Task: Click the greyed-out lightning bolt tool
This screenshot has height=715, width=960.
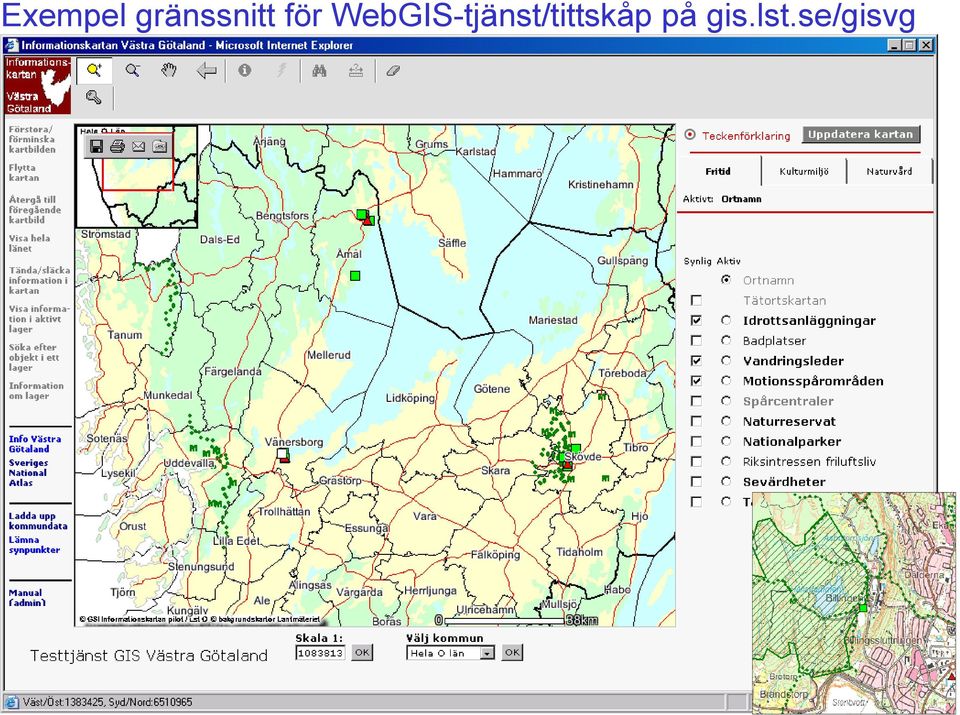Action: 282,70
